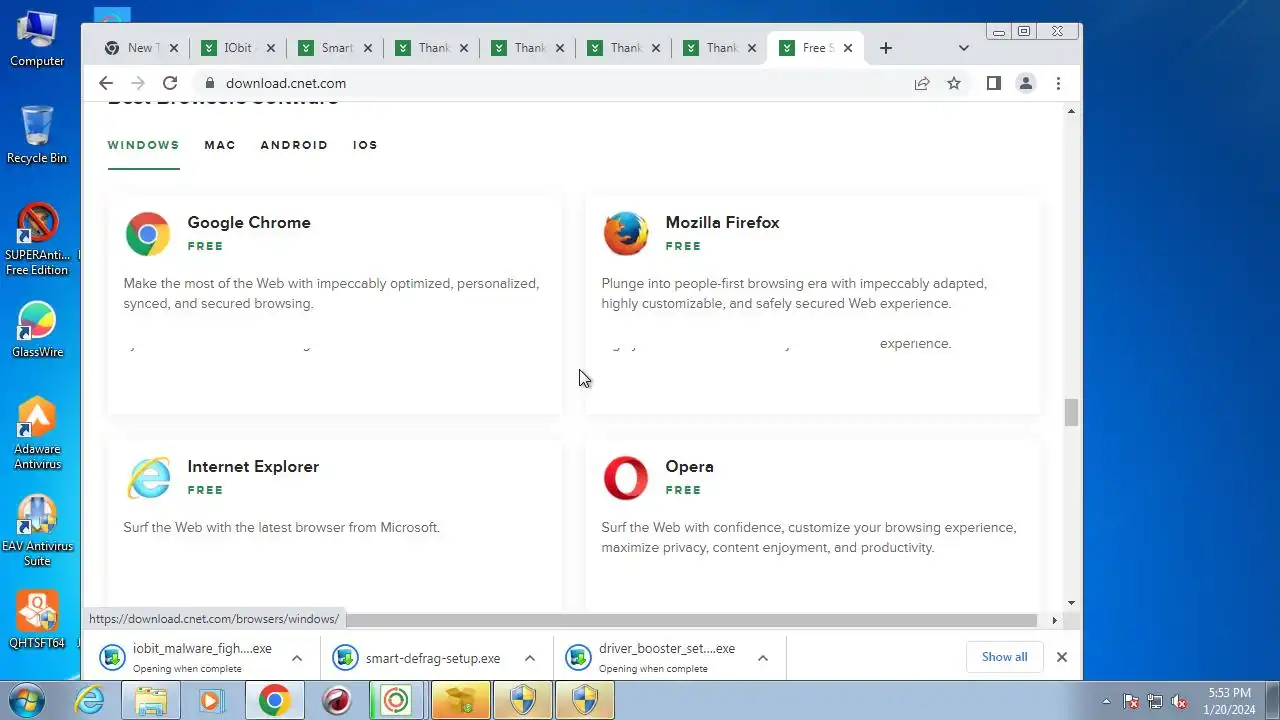Open a new tab with plus button
This screenshot has width=1280, height=720.
[885, 47]
